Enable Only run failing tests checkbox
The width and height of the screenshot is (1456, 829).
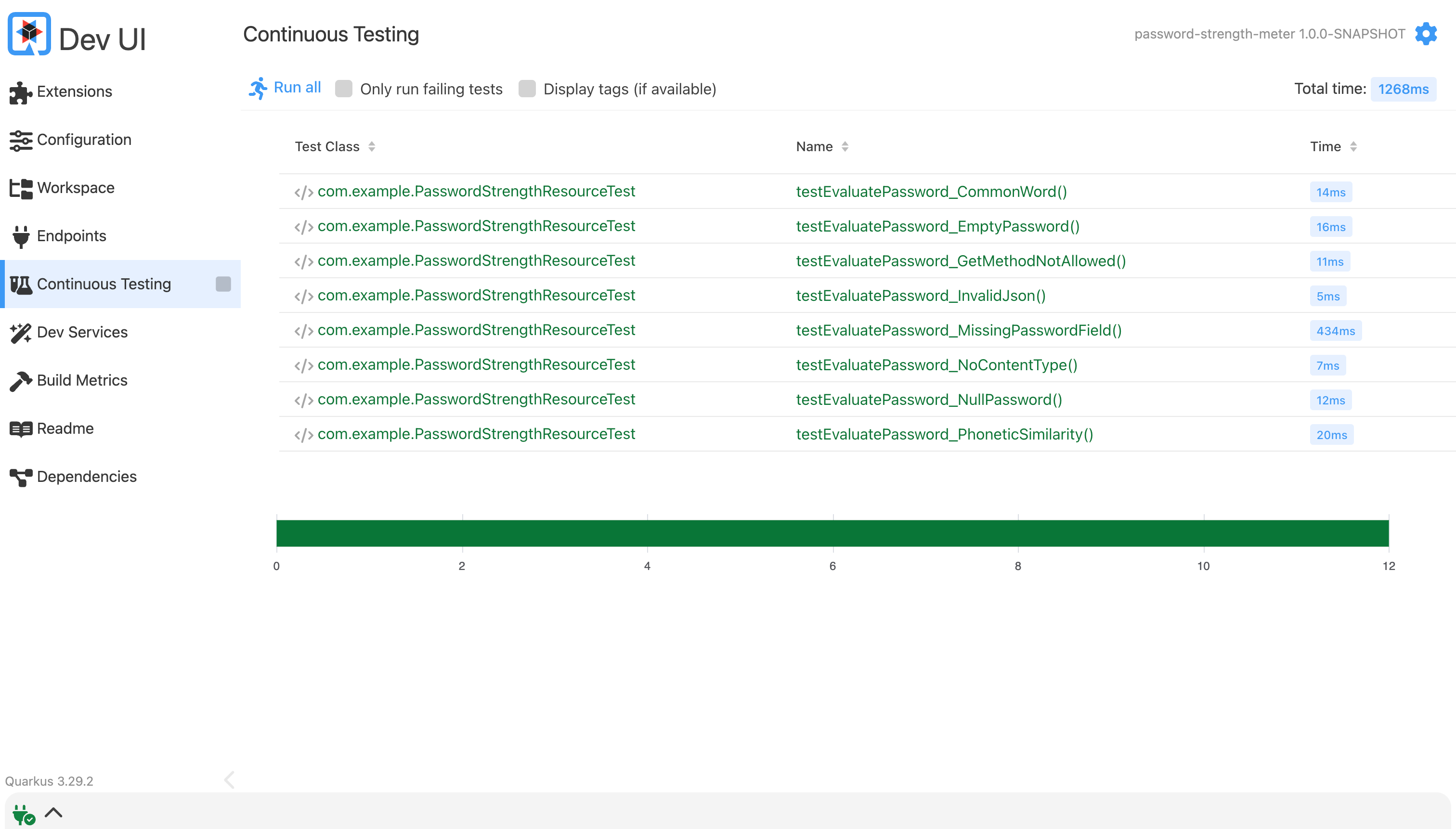(x=343, y=89)
